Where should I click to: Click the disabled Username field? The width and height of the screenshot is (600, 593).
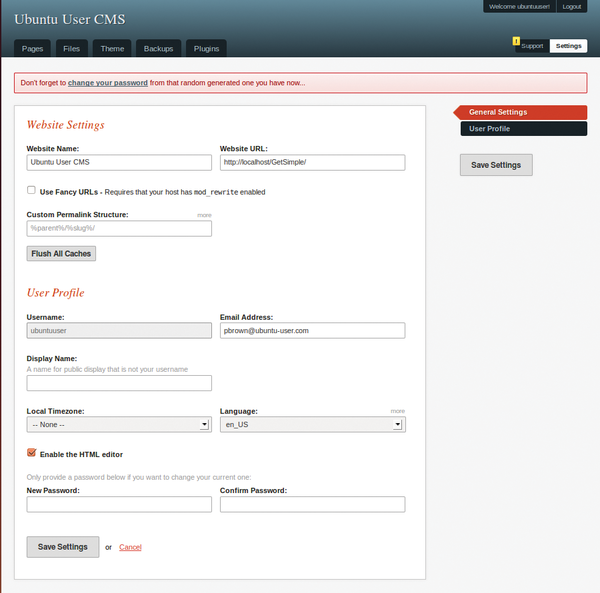119,331
